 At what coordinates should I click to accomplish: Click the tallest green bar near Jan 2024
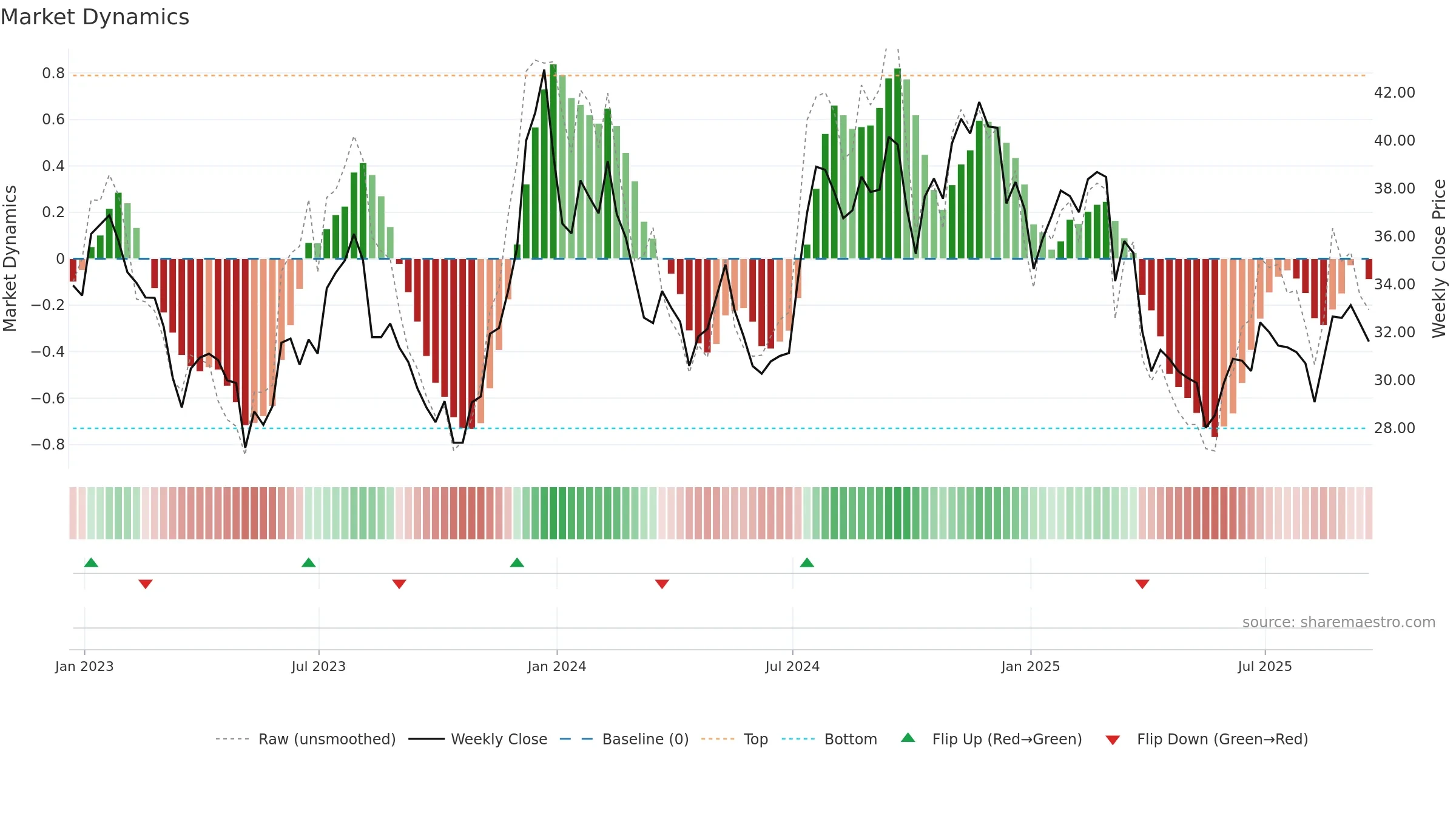point(553,161)
